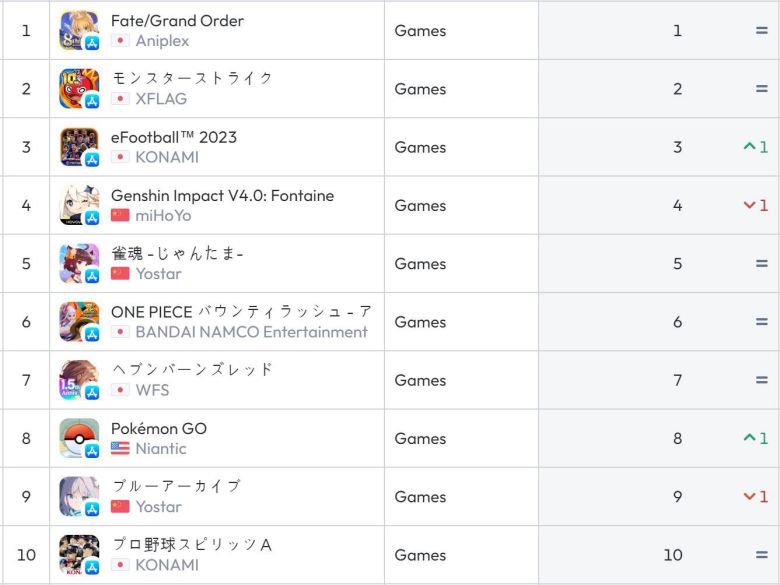The image size is (780, 585).
Task: Click the Monster Strike app icon by XFLAG
Action: pyautogui.click(x=79, y=89)
